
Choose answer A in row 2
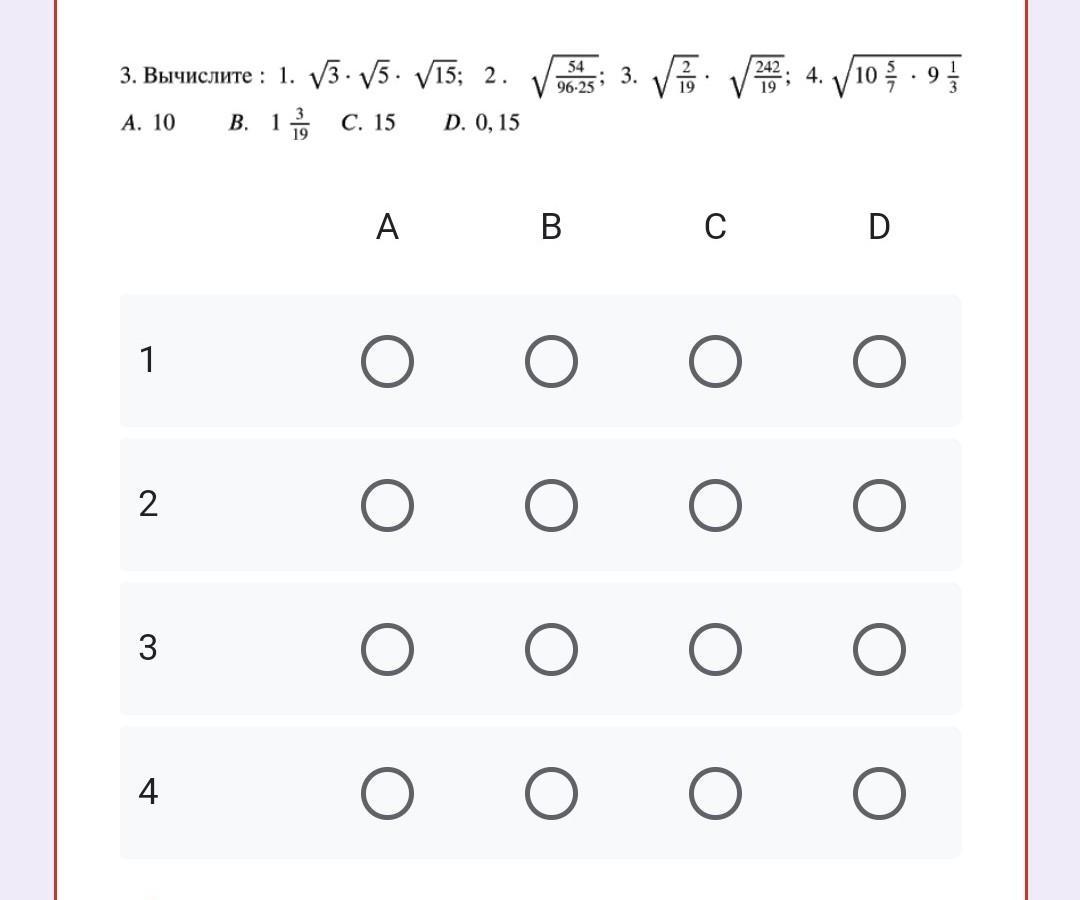coord(387,505)
